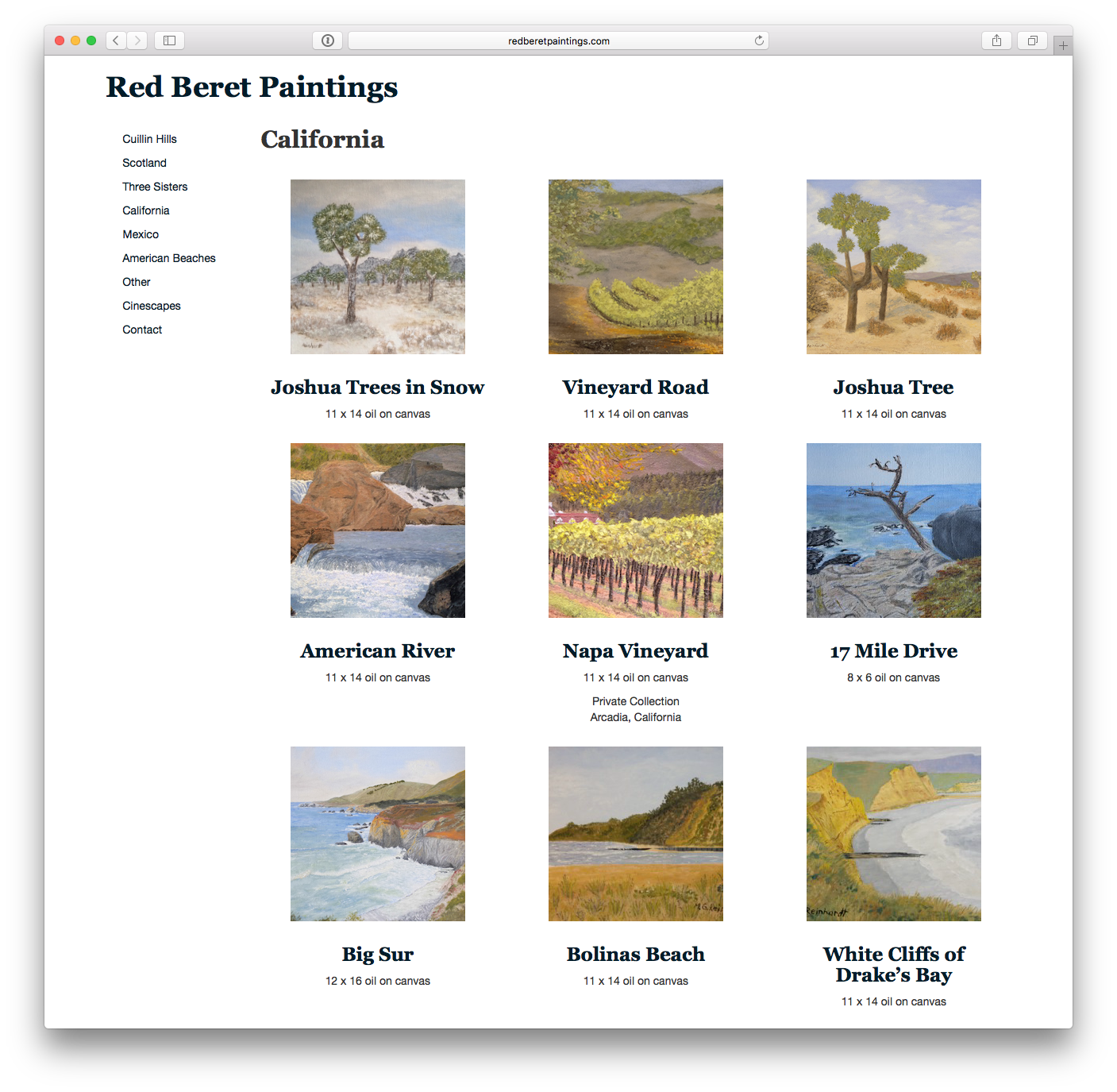Open the Cuillin Hills gallery link
1117x1092 pixels.
tap(149, 139)
